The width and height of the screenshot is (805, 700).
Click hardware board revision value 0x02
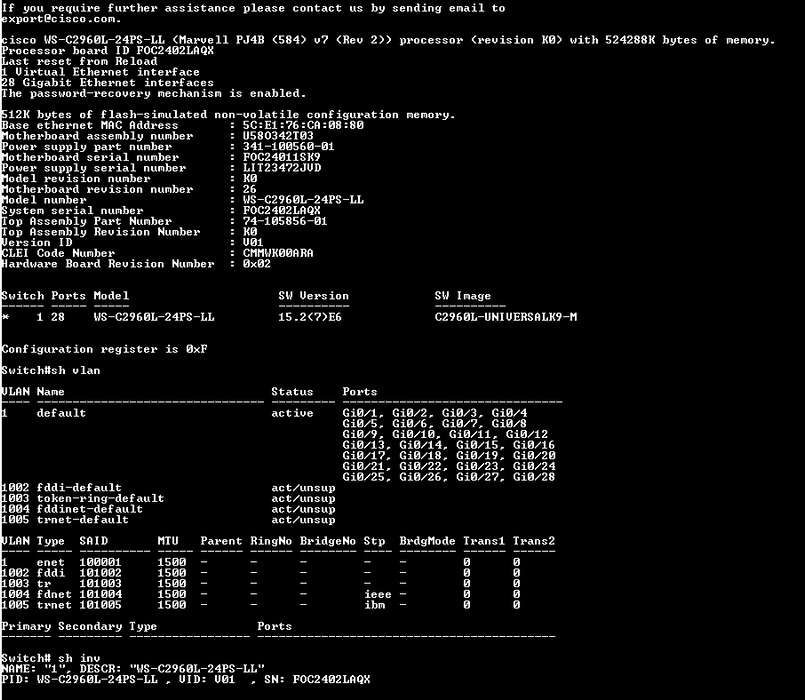click(257, 264)
